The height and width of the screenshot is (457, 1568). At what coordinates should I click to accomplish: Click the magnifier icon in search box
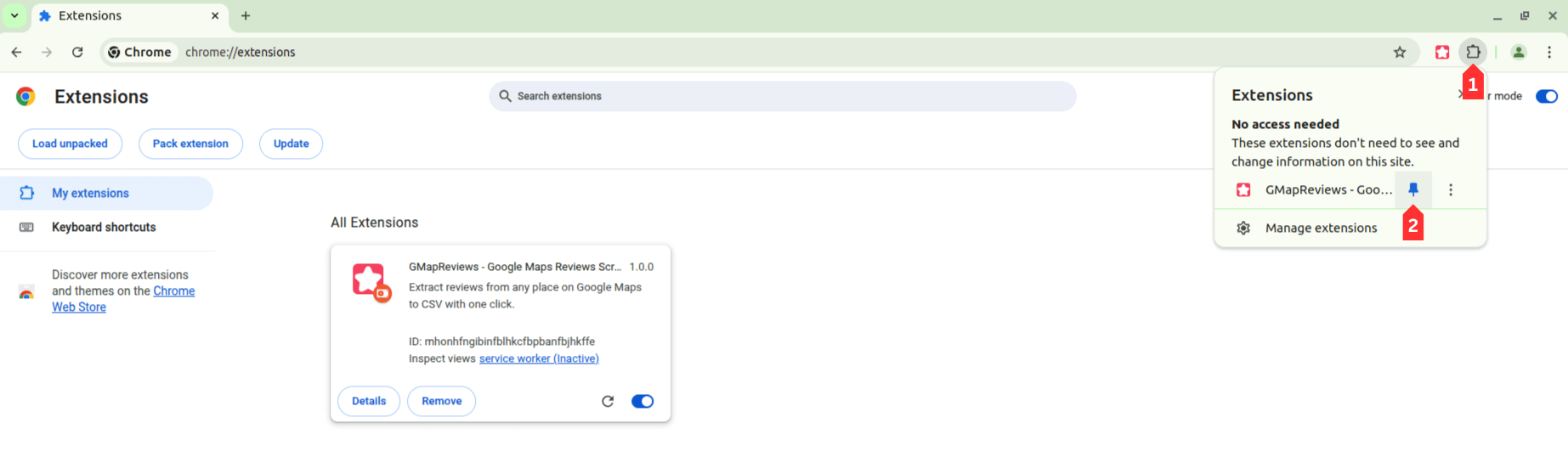click(505, 96)
